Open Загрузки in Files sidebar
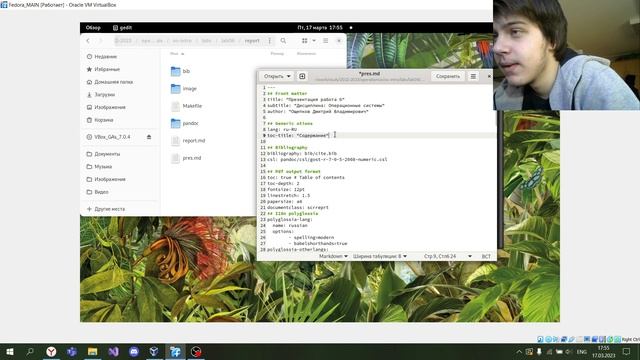The height and width of the screenshot is (360, 640). tap(104, 95)
